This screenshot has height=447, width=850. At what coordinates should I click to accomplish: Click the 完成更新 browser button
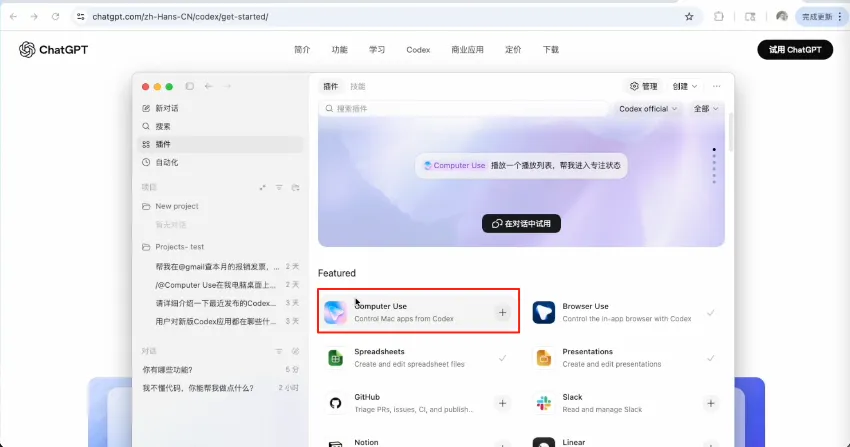(x=821, y=17)
